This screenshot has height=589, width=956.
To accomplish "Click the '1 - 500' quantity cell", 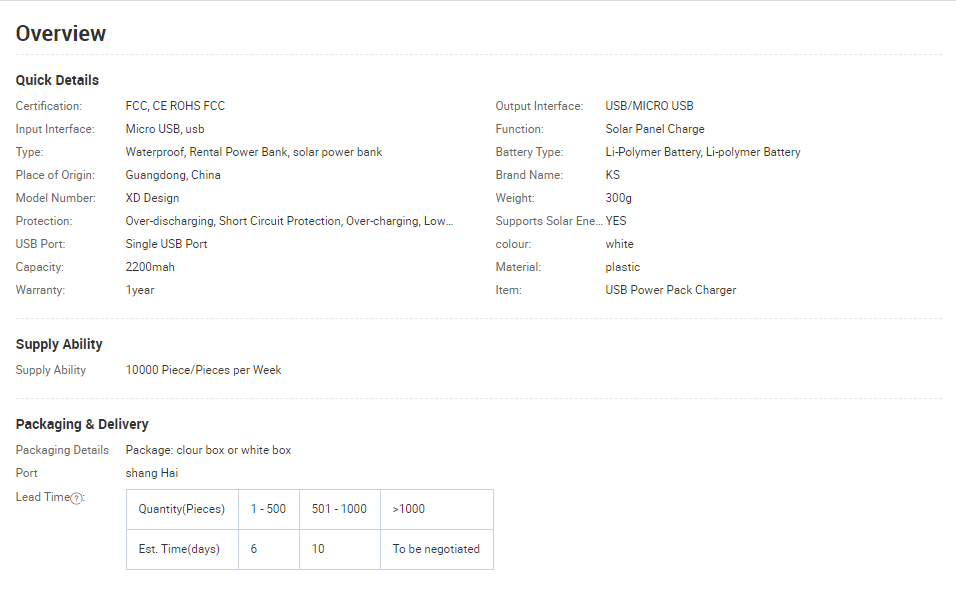I will pos(268,509).
